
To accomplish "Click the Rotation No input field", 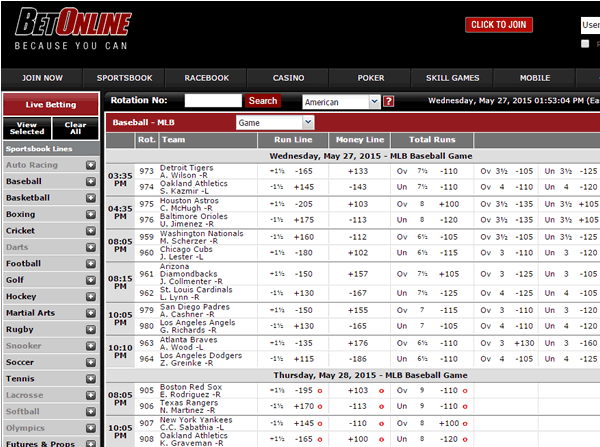I will click(213, 101).
